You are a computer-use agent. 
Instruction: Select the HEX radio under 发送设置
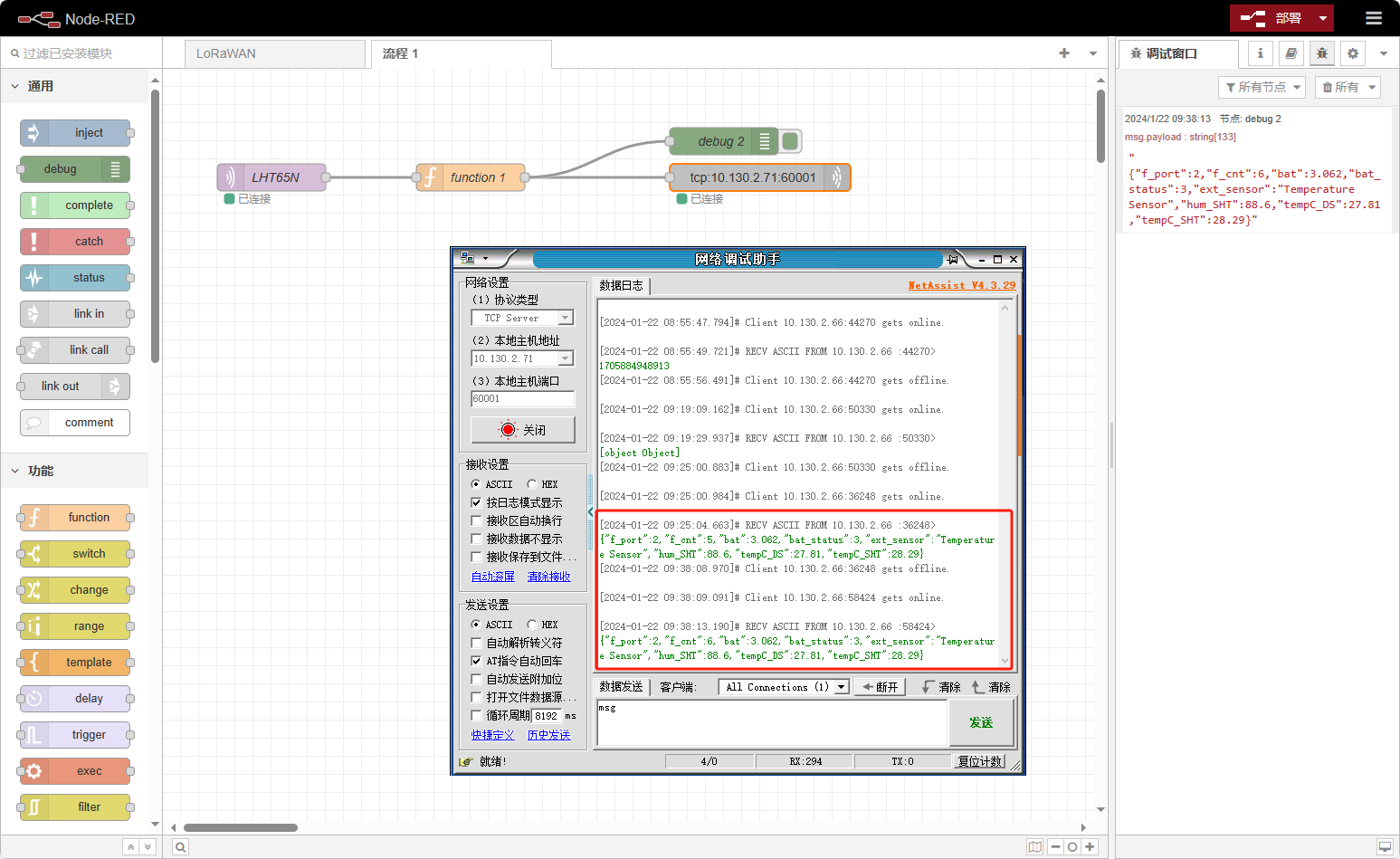point(531,625)
